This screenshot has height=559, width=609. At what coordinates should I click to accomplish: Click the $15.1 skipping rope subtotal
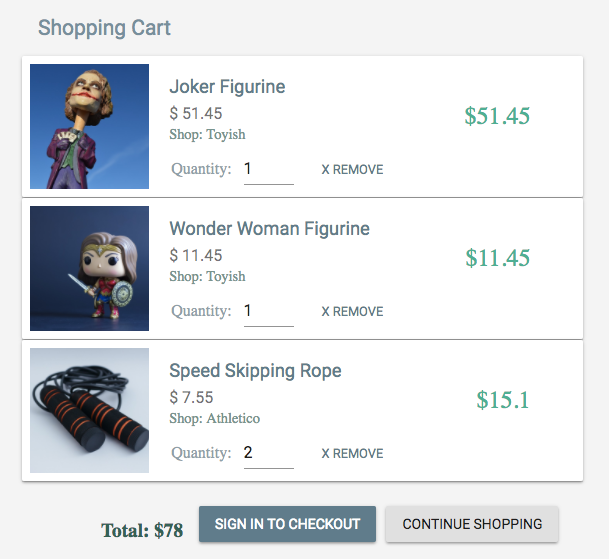(x=502, y=401)
